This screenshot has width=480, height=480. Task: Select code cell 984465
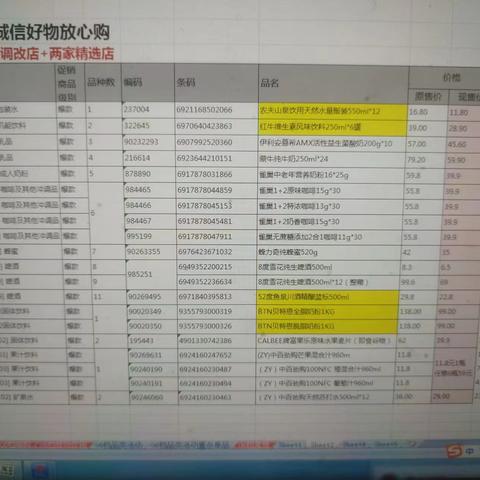coord(150,189)
